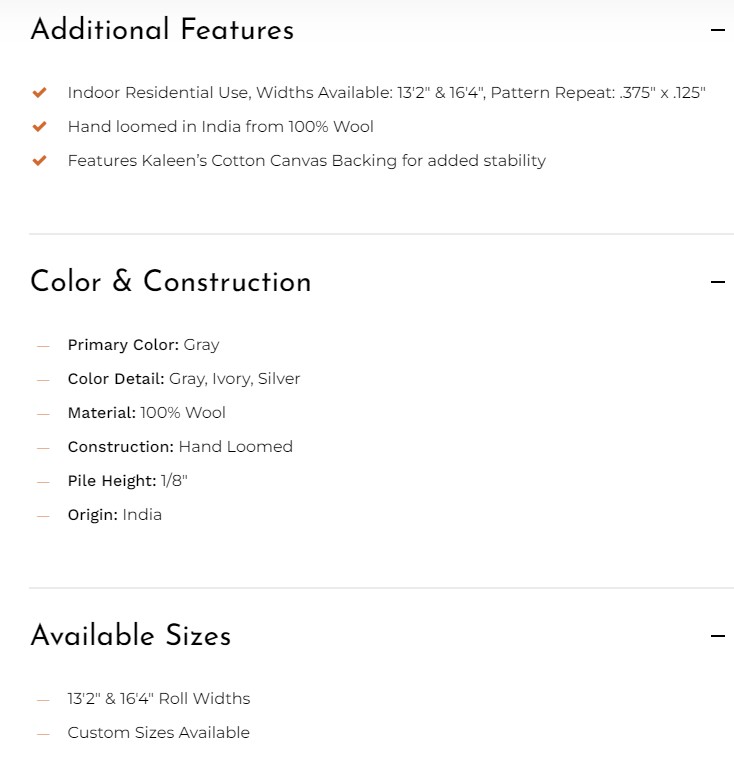
Task: Click the Available Sizes heading
Action: tap(130, 636)
